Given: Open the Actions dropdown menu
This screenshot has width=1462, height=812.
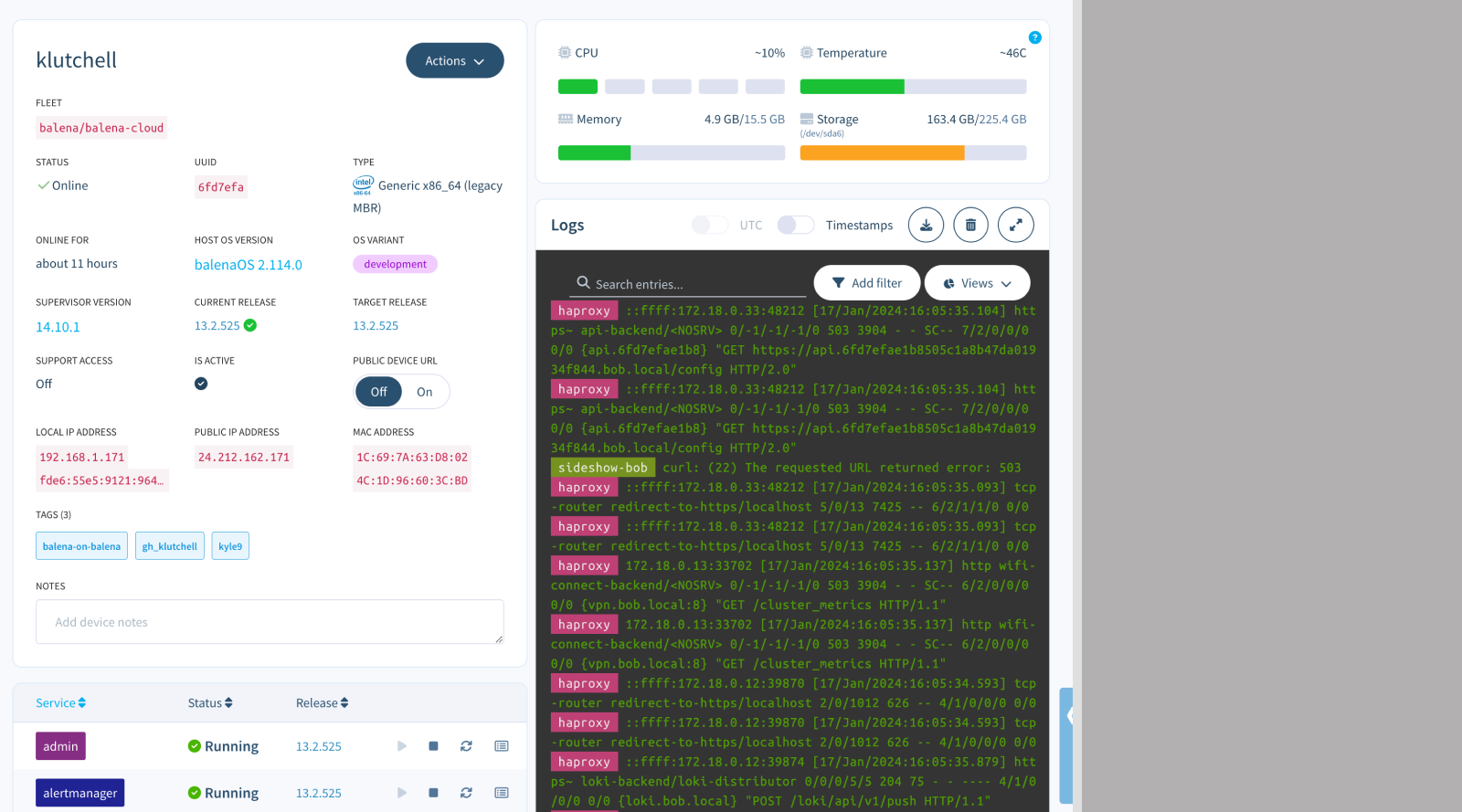Looking at the screenshot, I should 454,60.
